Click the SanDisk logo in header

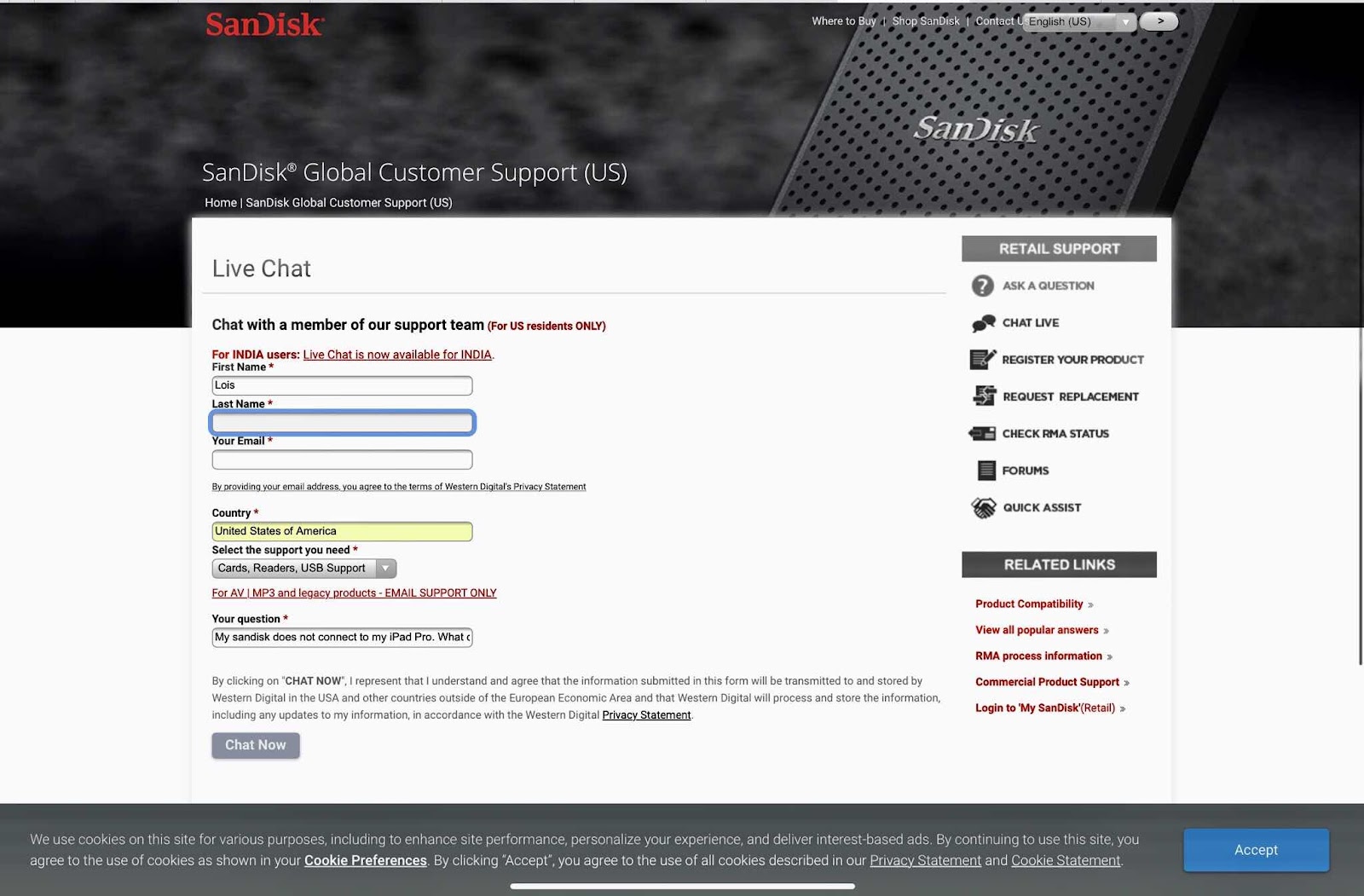tap(264, 24)
